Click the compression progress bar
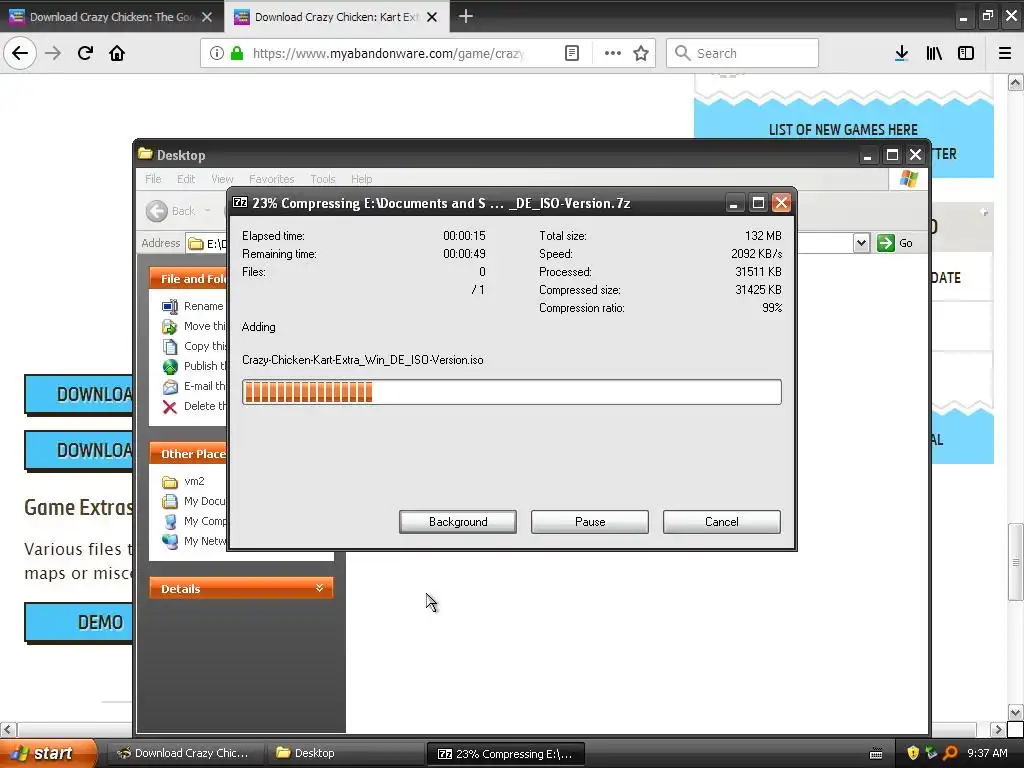The height and width of the screenshot is (768, 1024). [511, 392]
